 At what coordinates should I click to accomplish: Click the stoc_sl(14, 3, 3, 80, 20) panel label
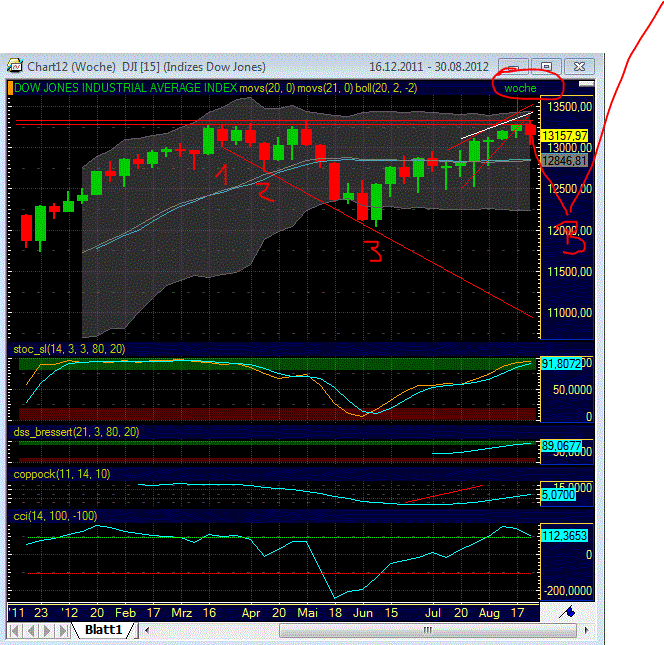pos(69,349)
